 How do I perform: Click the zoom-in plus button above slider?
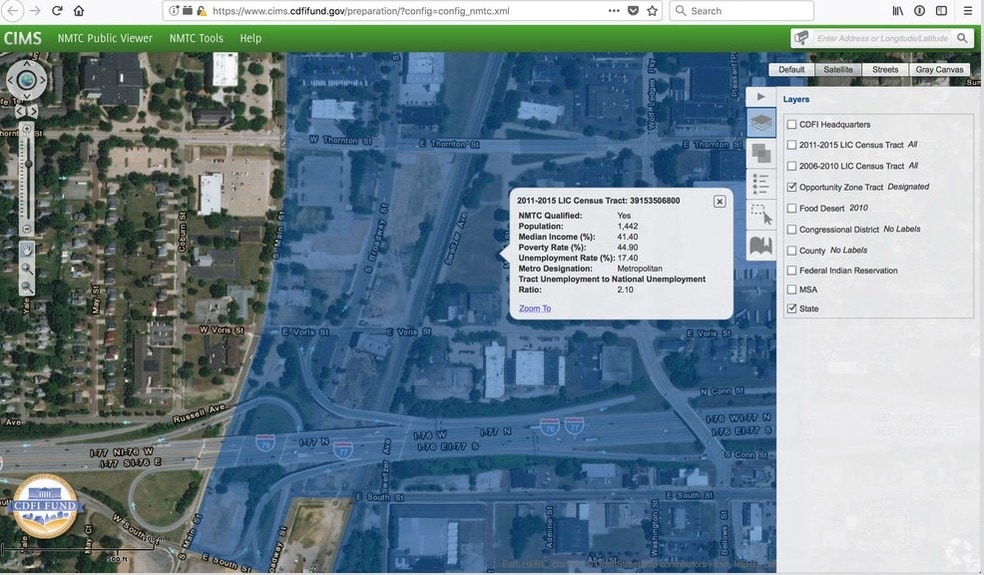[27, 129]
